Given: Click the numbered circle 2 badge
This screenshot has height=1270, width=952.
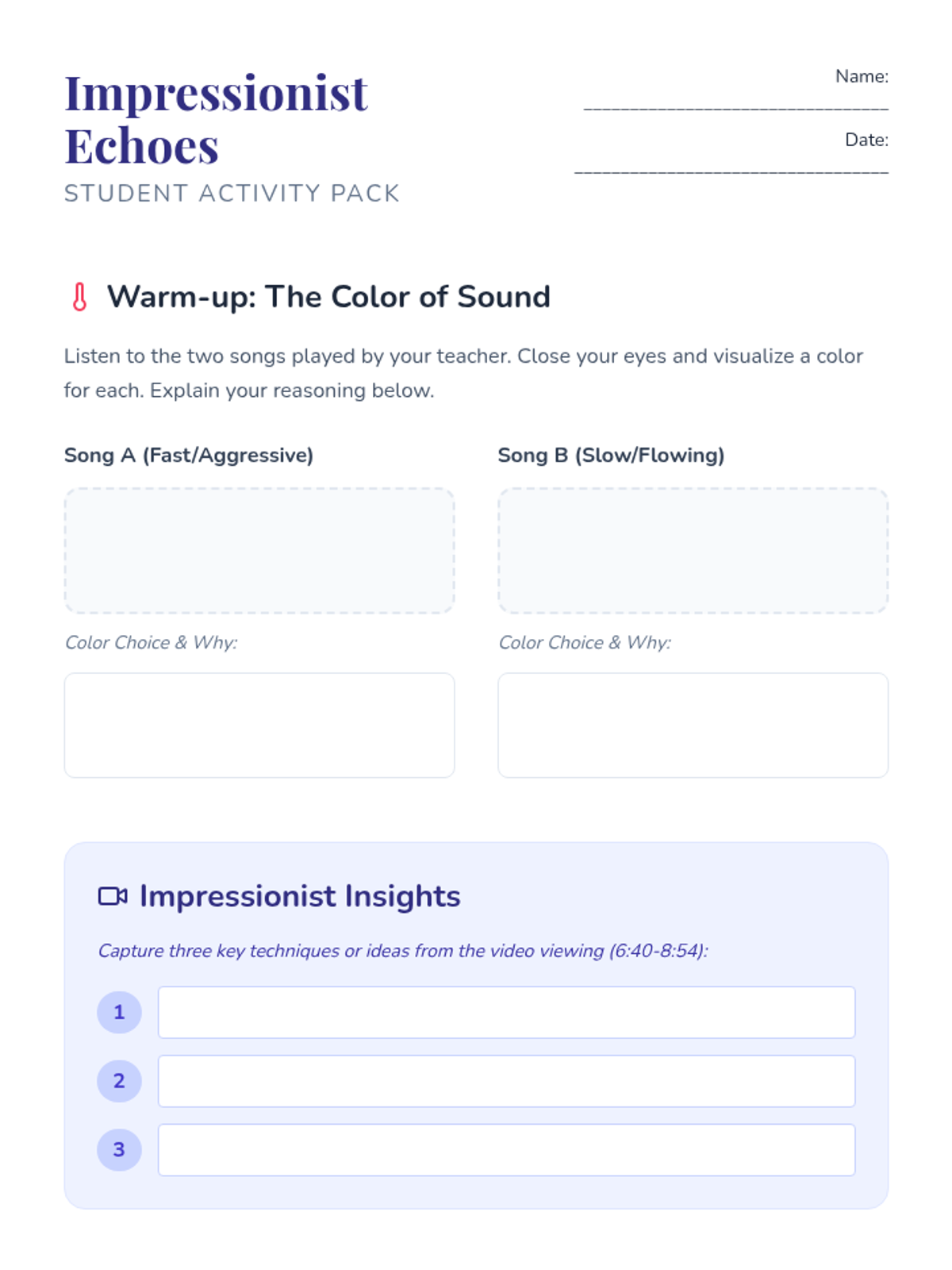Looking at the screenshot, I should click(x=119, y=1081).
